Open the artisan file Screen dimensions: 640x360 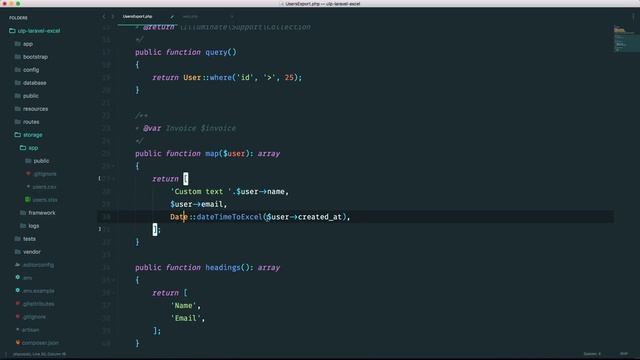coord(27,330)
